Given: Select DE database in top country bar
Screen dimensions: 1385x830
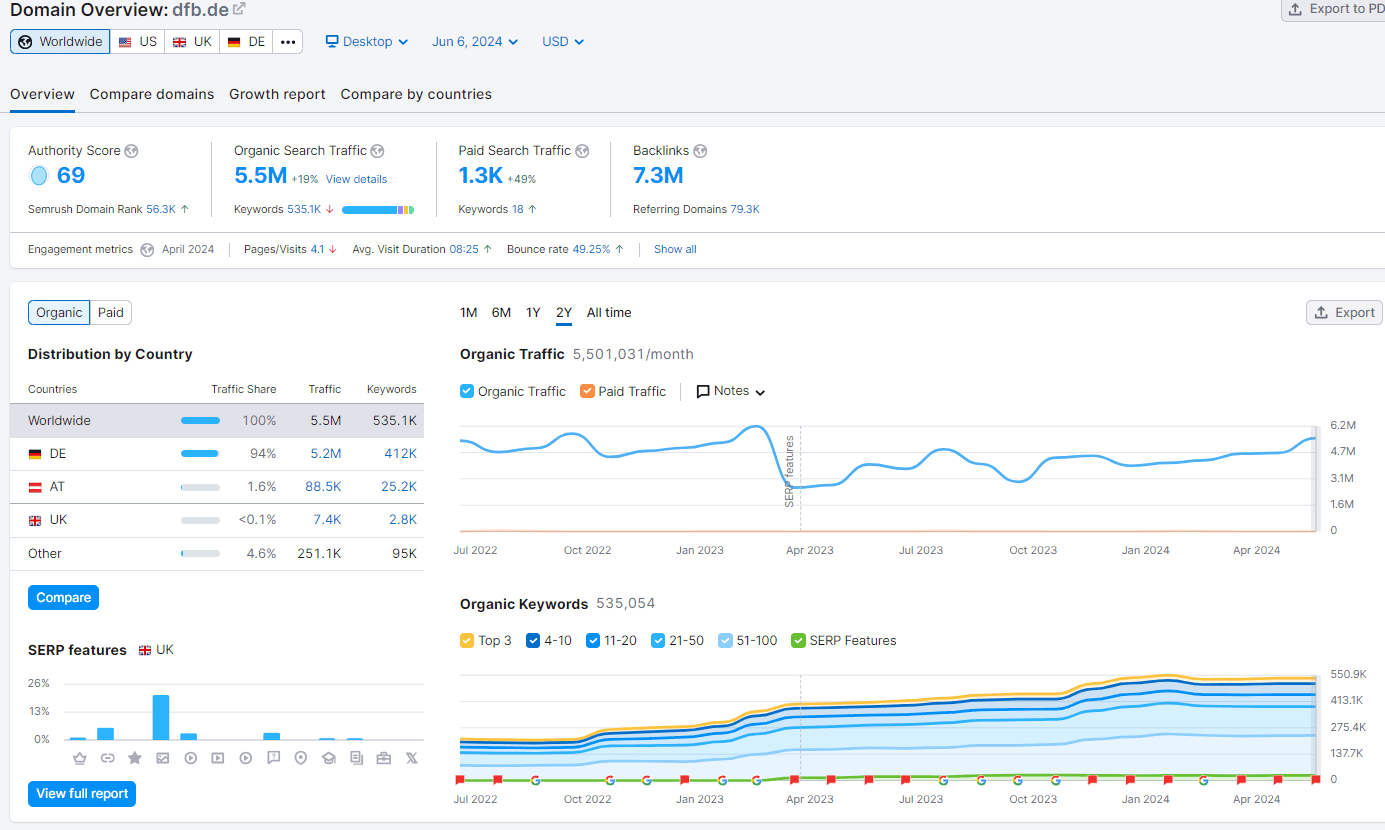Looking at the screenshot, I should click(246, 42).
